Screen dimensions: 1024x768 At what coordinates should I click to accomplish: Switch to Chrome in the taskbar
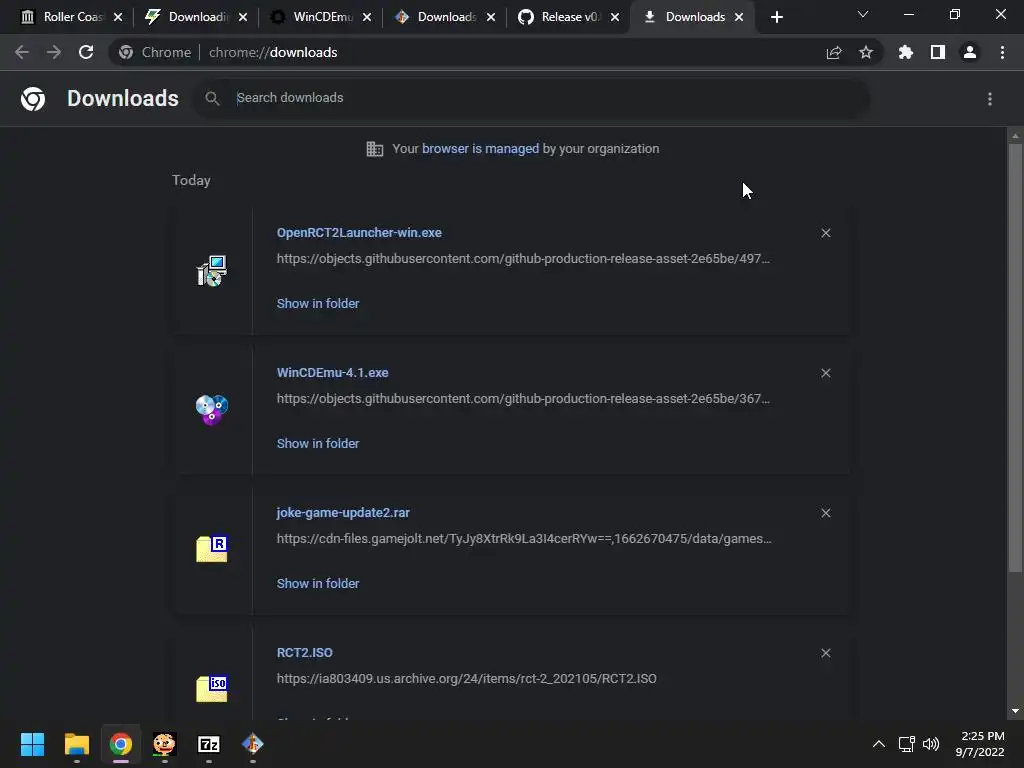[x=121, y=744]
